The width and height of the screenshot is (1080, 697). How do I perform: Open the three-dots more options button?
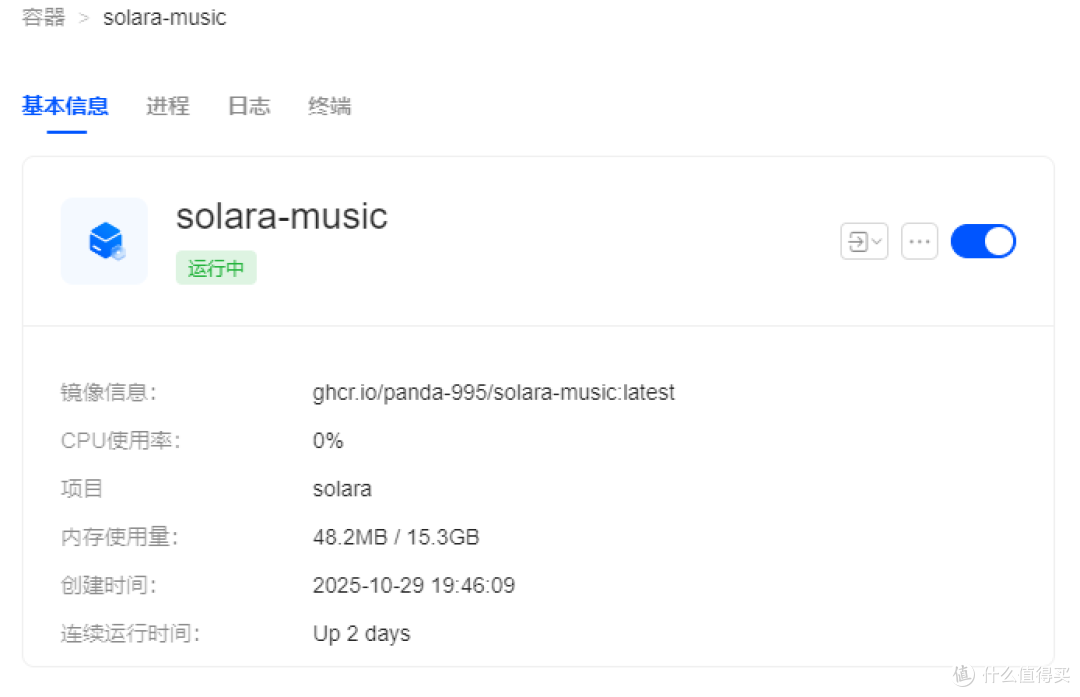tap(920, 241)
